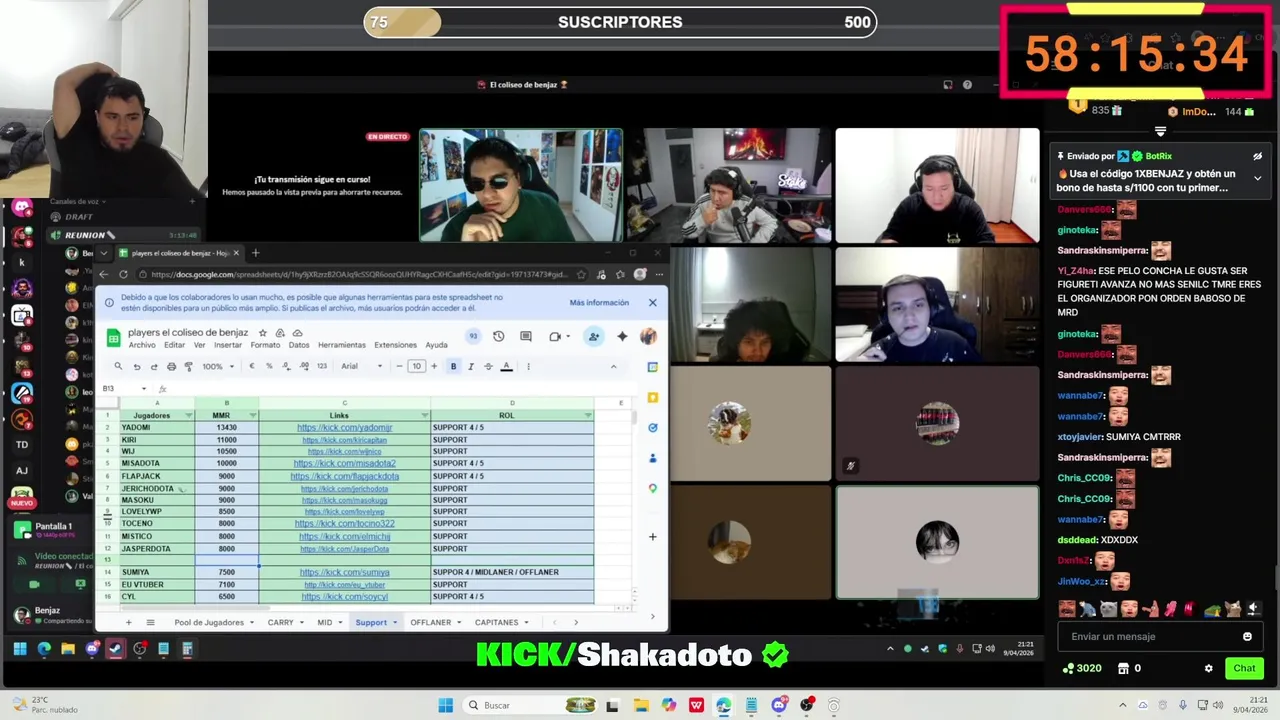Open the kick.com/tocino322 link
The width and height of the screenshot is (1280, 720).
coord(345,524)
